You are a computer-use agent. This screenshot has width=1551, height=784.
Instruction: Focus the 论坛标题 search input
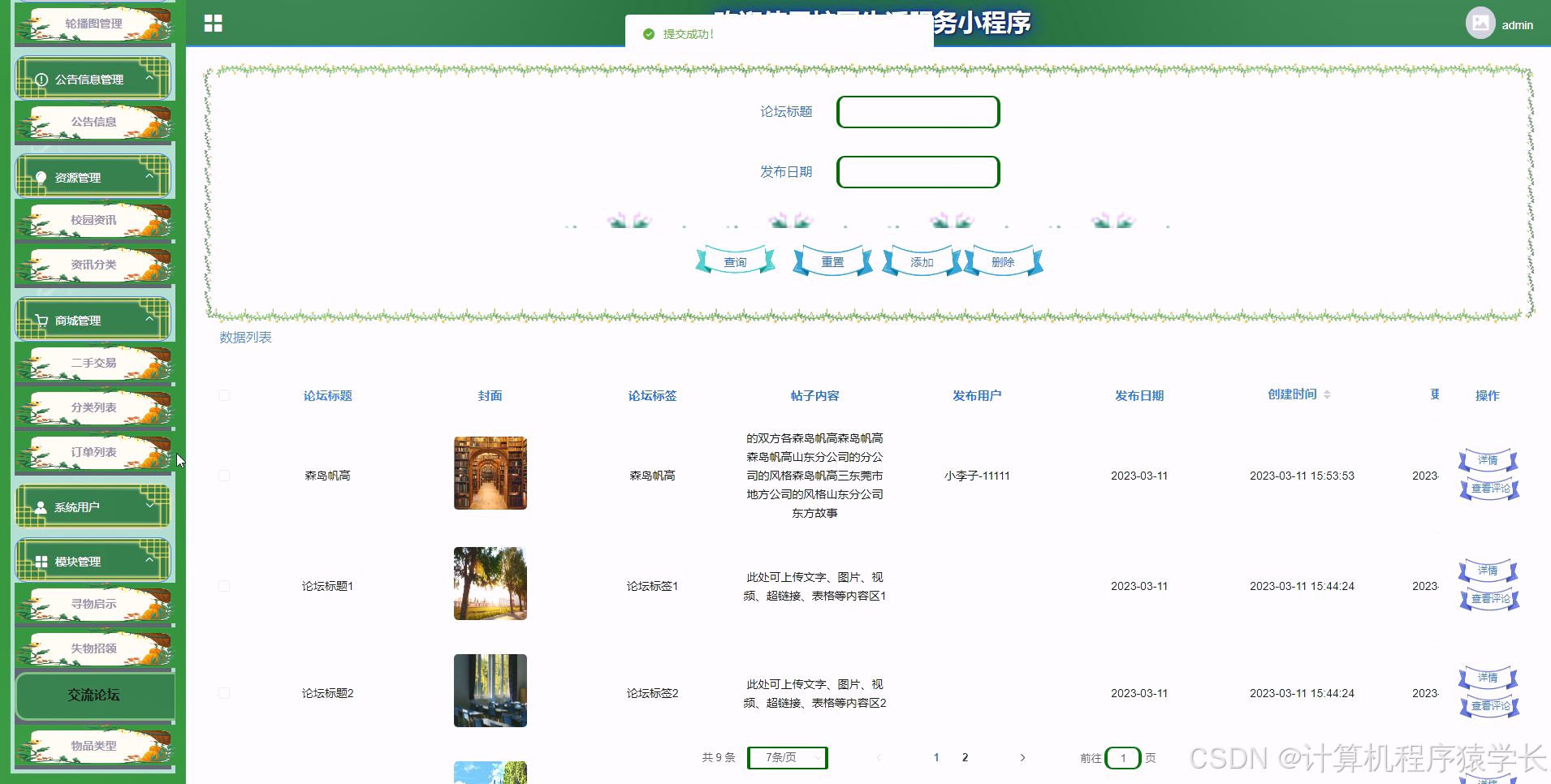918,112
